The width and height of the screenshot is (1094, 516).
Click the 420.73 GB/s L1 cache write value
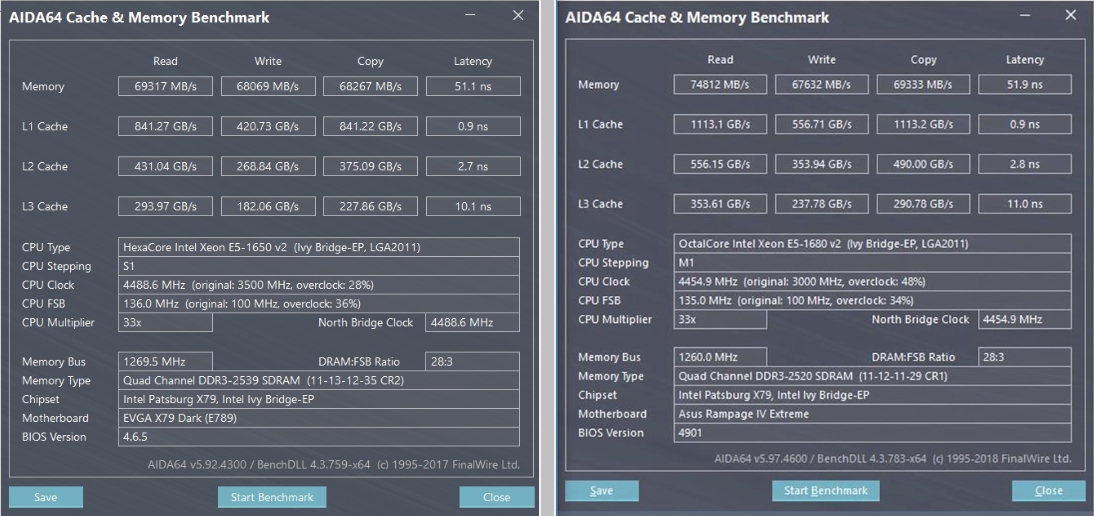(x=268, y=127)
